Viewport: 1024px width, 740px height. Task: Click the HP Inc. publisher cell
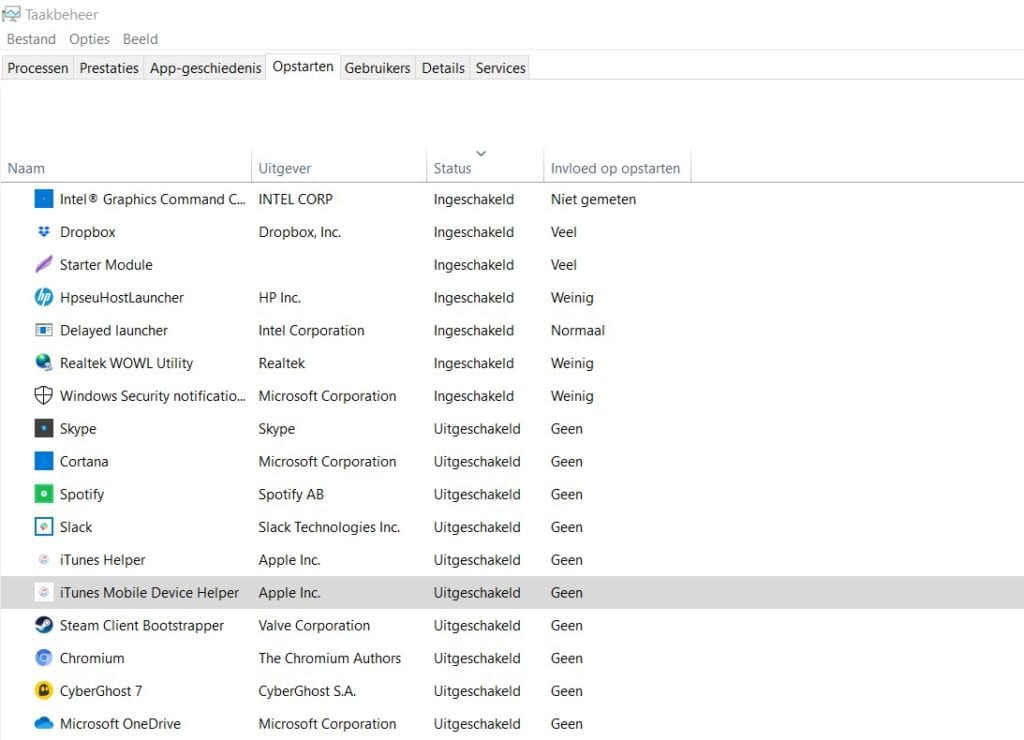click(x=280, y=298)
